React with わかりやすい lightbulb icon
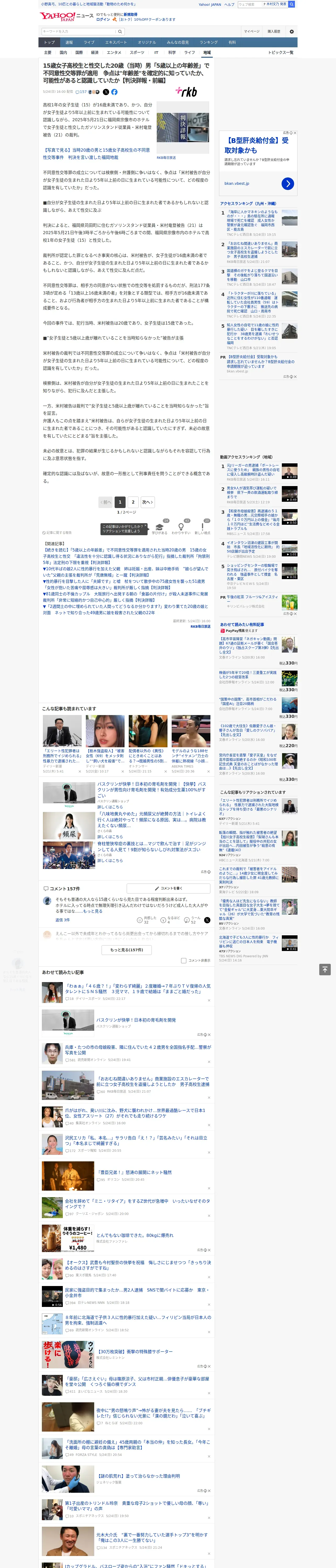Image resolution: width=336 pixels, height=1568 pixels. 181,527
